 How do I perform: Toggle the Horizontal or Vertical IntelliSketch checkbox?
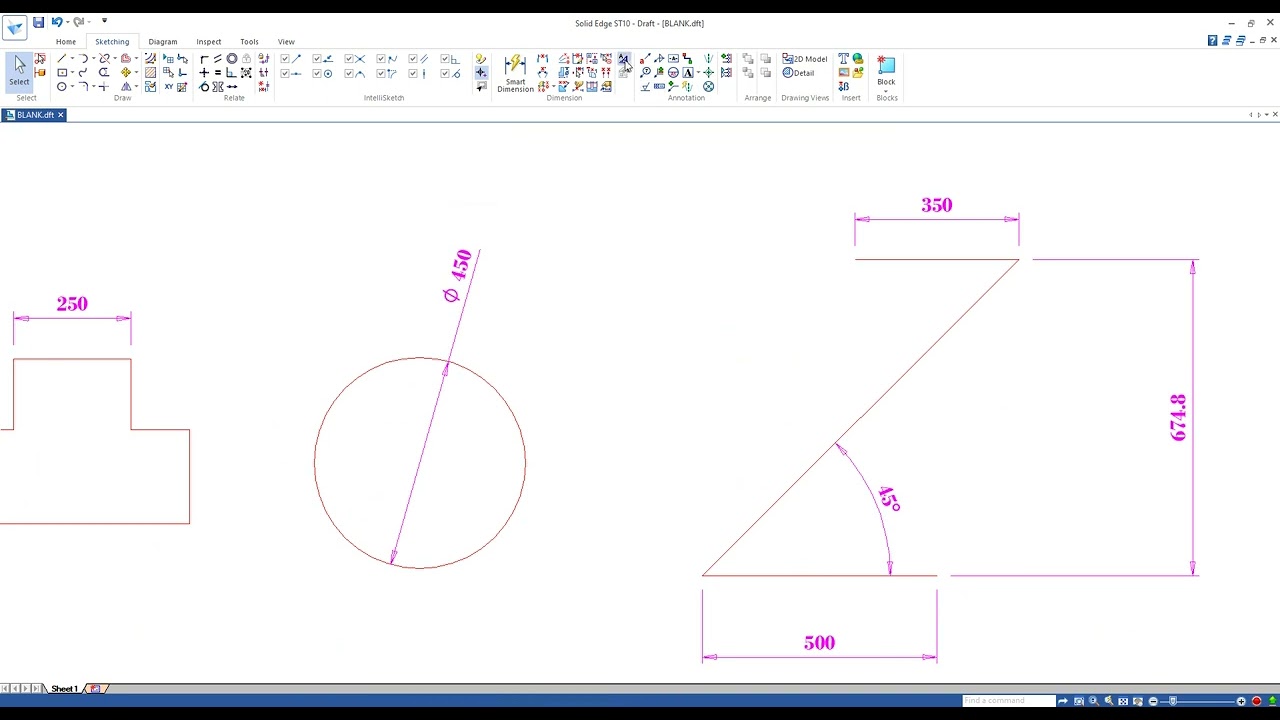[x=413, y=73]
